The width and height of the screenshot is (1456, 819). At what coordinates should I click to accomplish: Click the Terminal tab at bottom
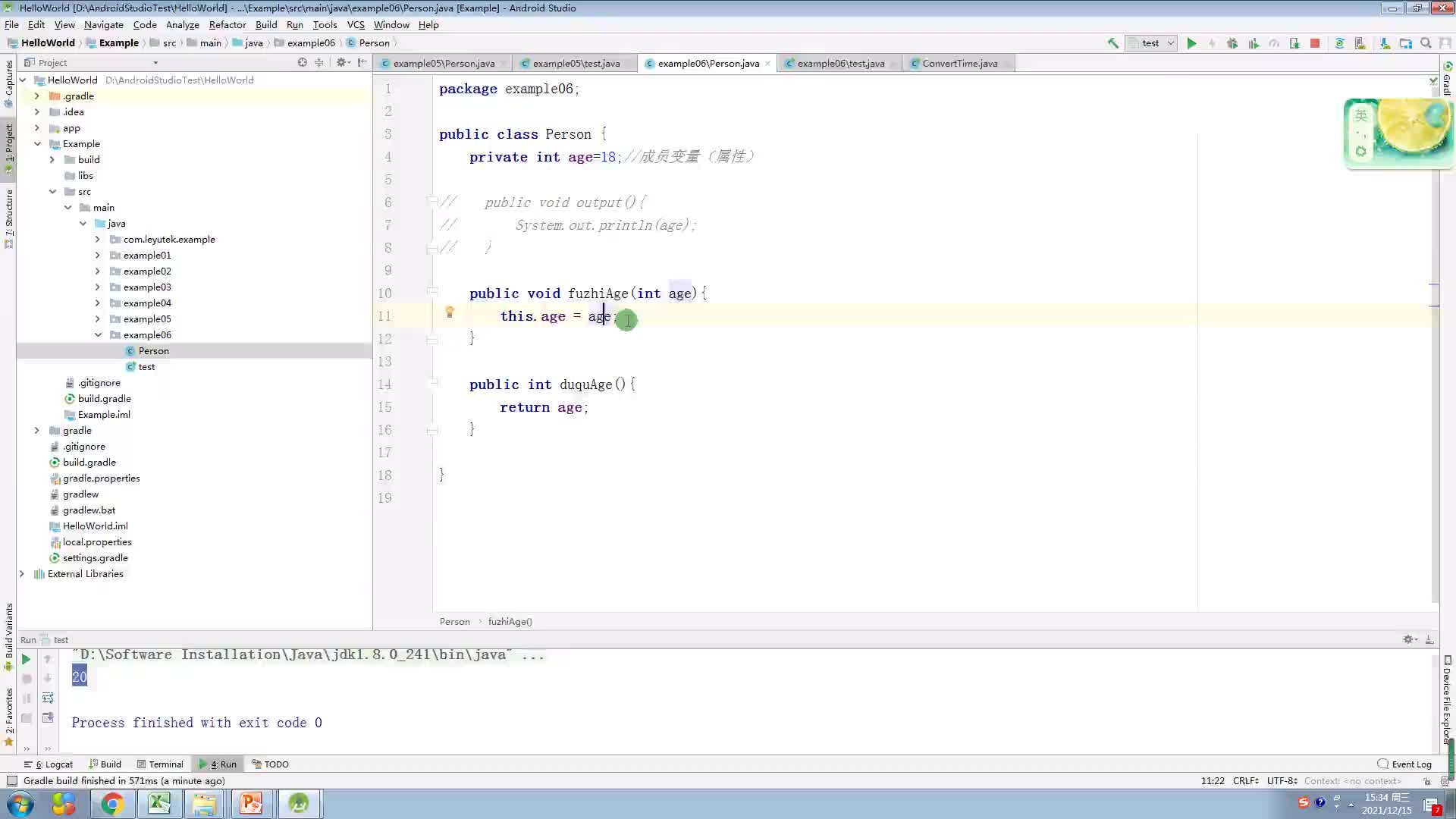click(x=166, y=764)
